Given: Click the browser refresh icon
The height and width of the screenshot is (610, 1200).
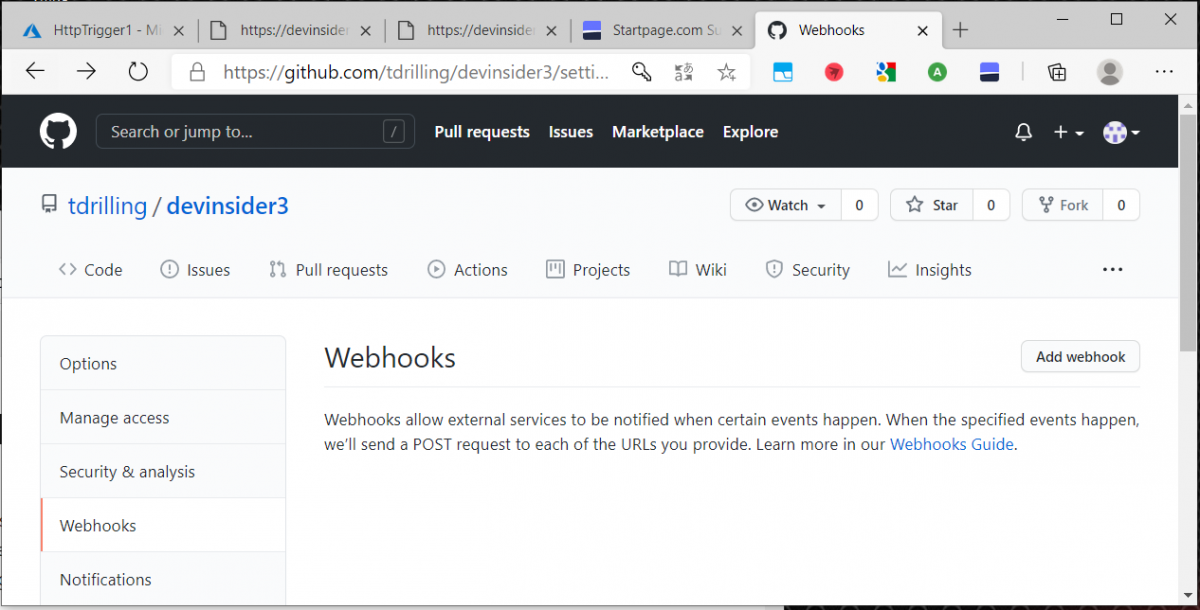Looking at the screenshot, I should (x=138, y=71).
